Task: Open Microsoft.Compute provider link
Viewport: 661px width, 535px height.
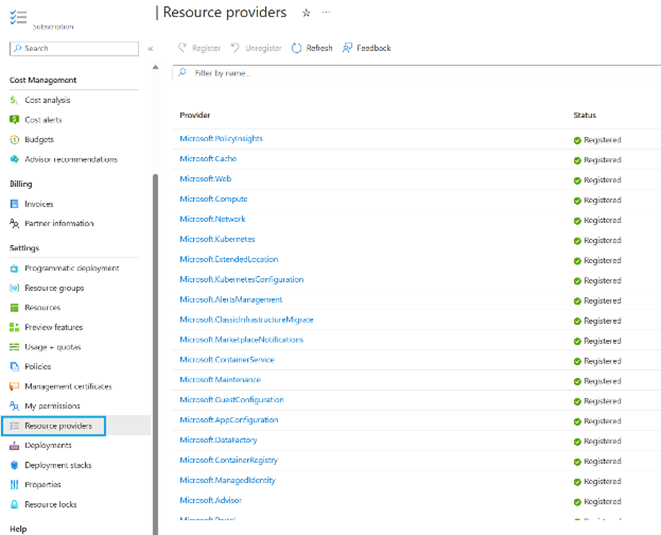Action: (213, 199)
